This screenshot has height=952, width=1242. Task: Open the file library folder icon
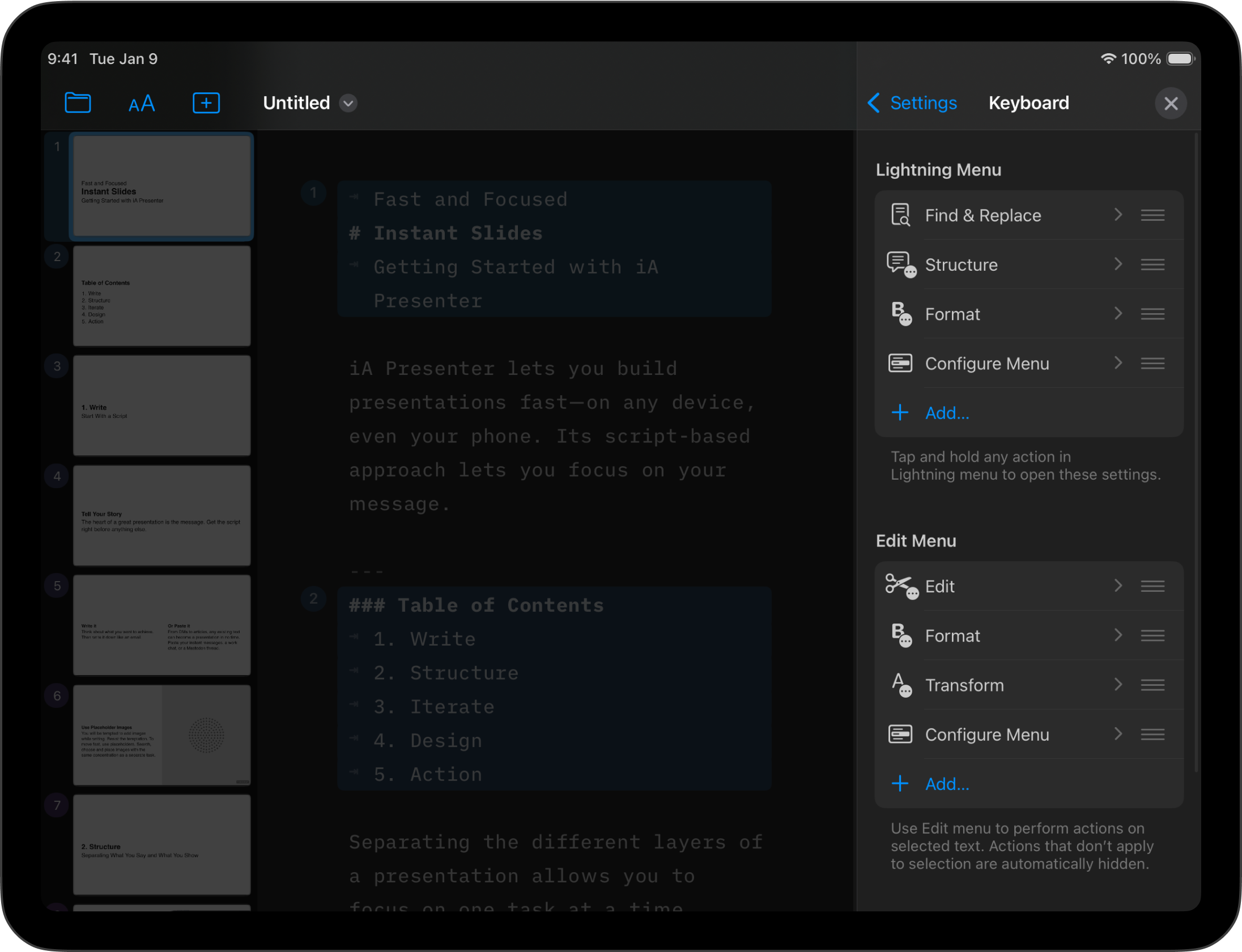(78, 103)
